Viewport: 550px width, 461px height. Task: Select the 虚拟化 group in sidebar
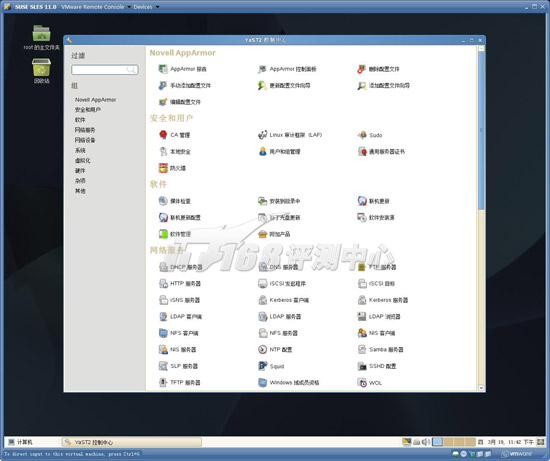point(82,161)
